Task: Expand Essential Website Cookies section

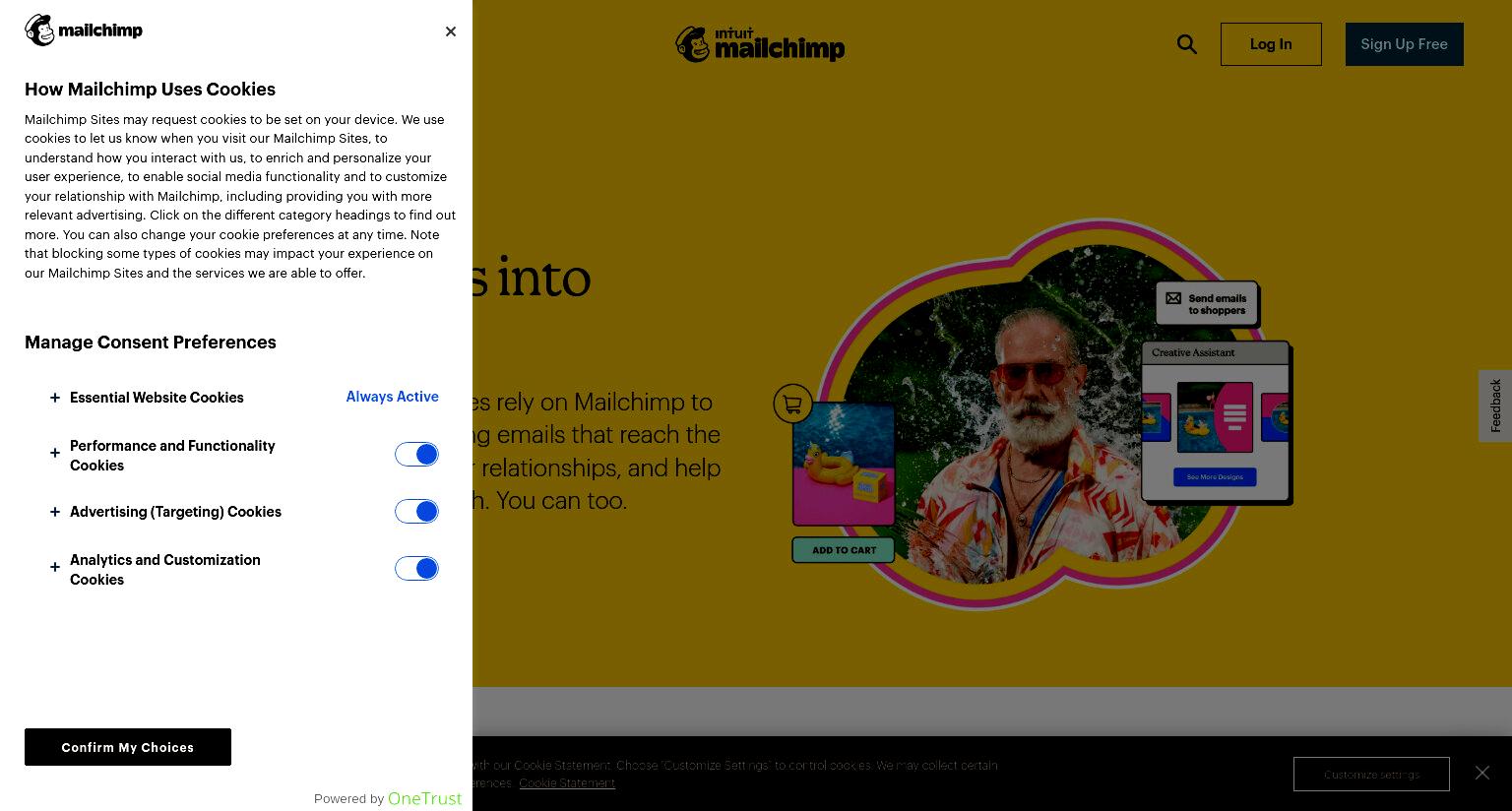Action: coord(55,398)
